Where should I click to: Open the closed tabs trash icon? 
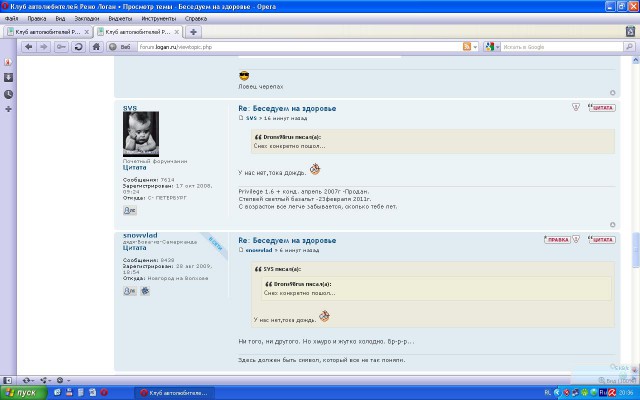point(630,31)
